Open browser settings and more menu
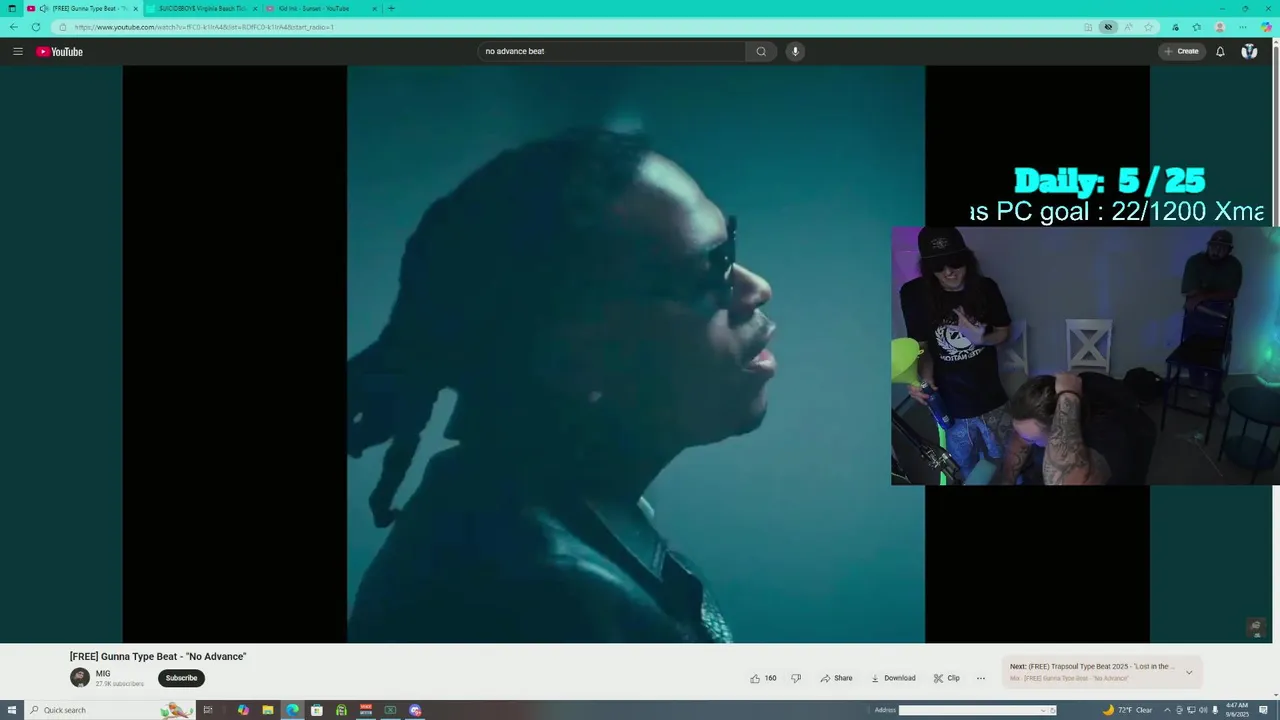Viewport: 1280px width, 720px height. pyautogui.click(x=1243, y=27)
